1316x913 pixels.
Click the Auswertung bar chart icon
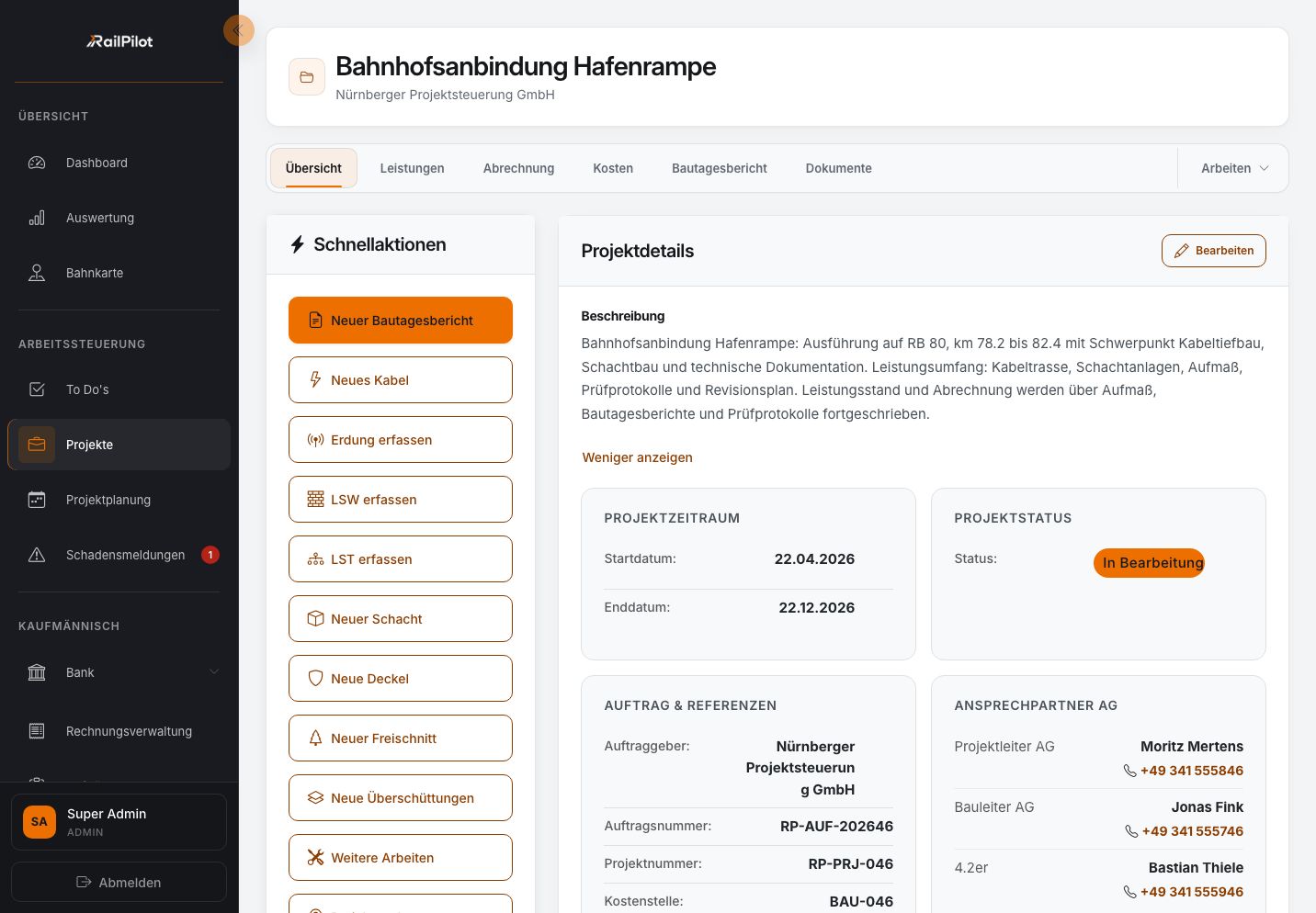(37, 218)
